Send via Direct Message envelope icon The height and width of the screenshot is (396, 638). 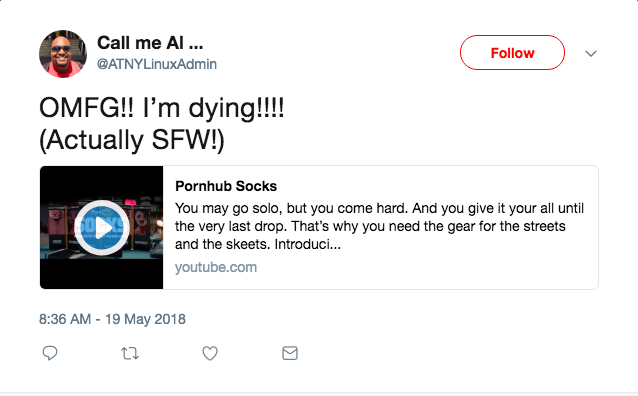(290, 353)
